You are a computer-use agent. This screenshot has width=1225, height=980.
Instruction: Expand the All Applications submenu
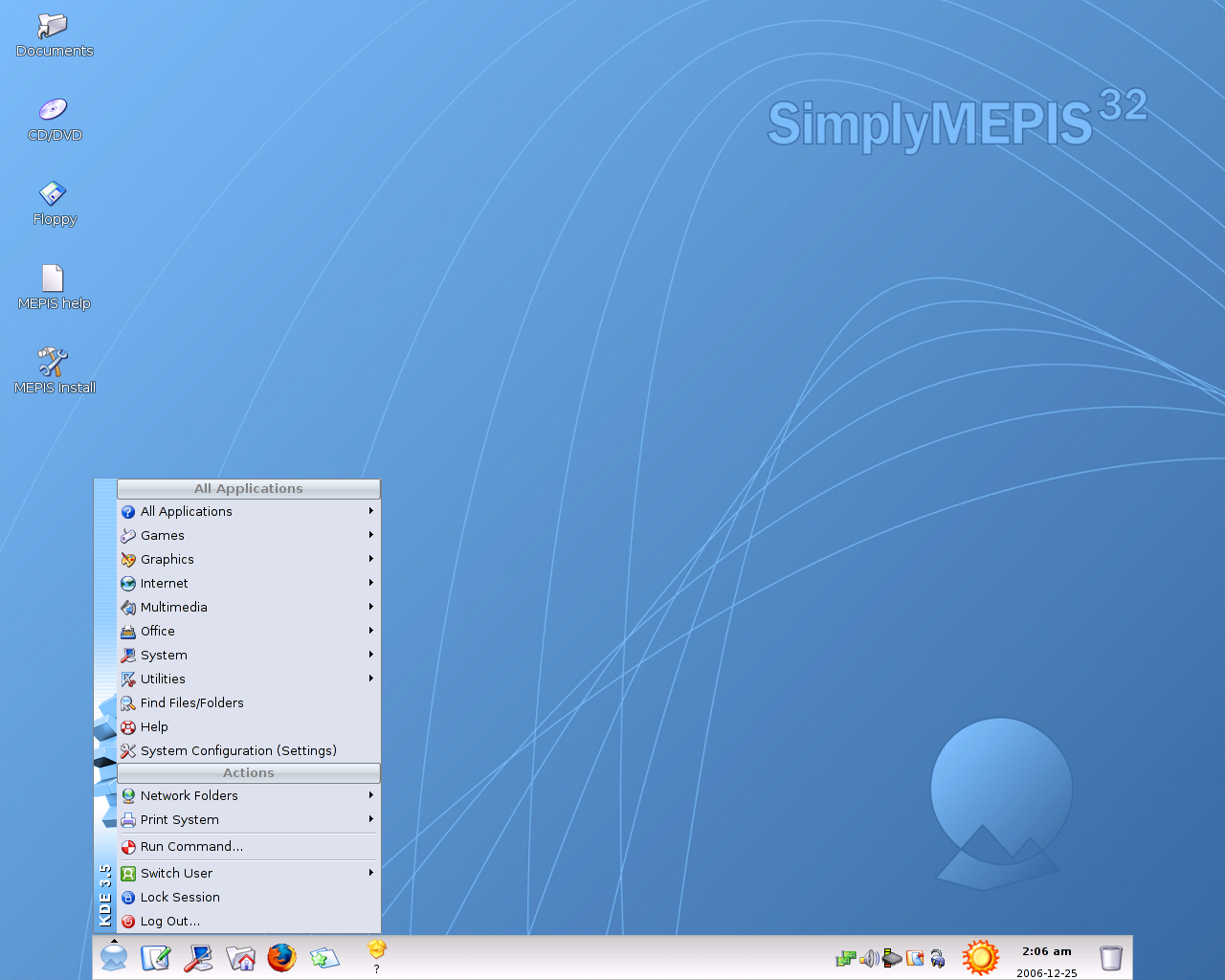(x=249, y=511)
